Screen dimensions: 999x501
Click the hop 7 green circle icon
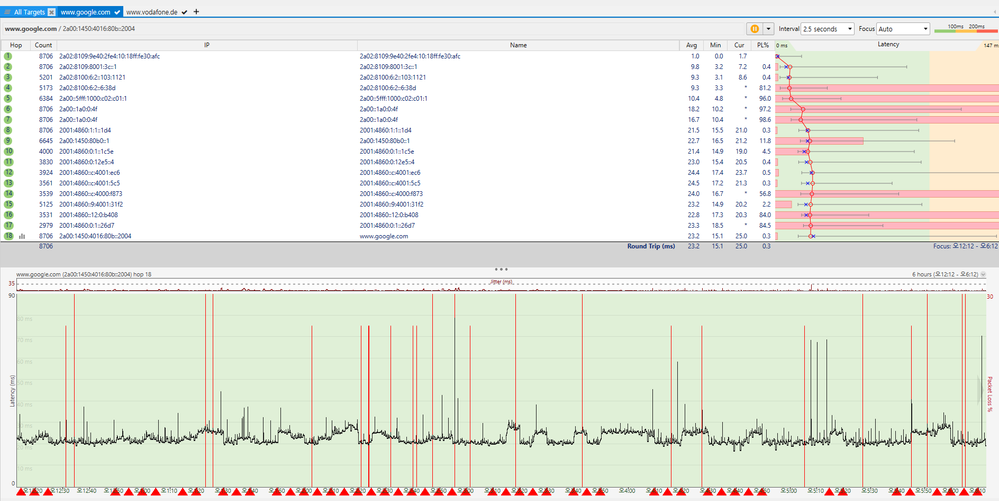[x=8, y=119]
